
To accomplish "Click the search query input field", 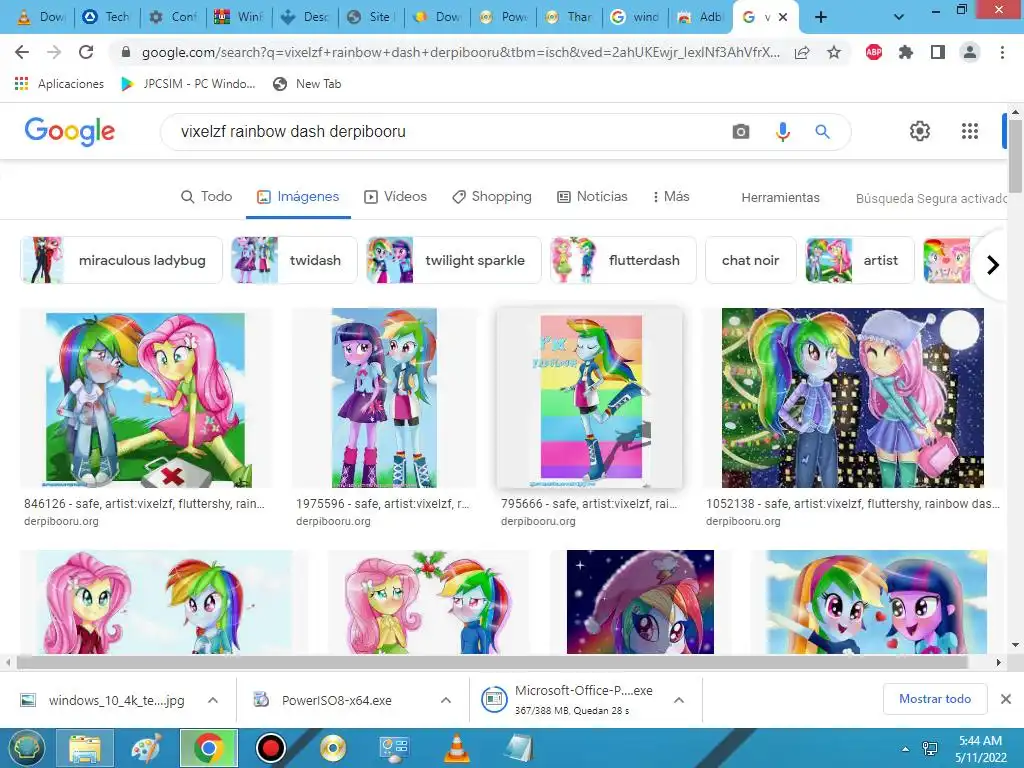I will 444,132.
